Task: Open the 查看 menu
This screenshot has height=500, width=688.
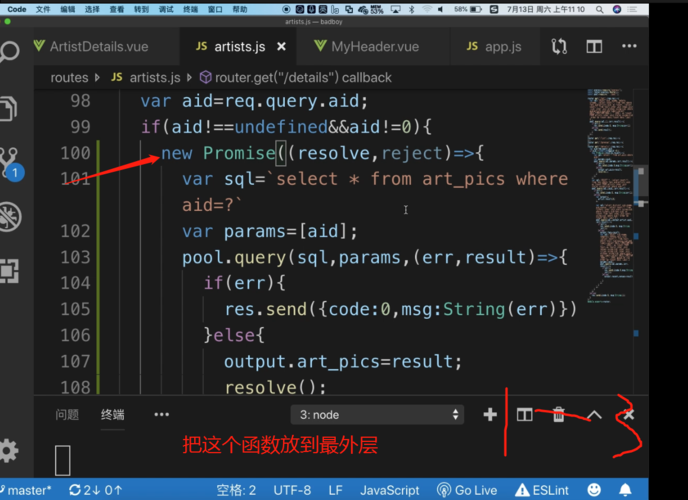Action: pos(116,9)
